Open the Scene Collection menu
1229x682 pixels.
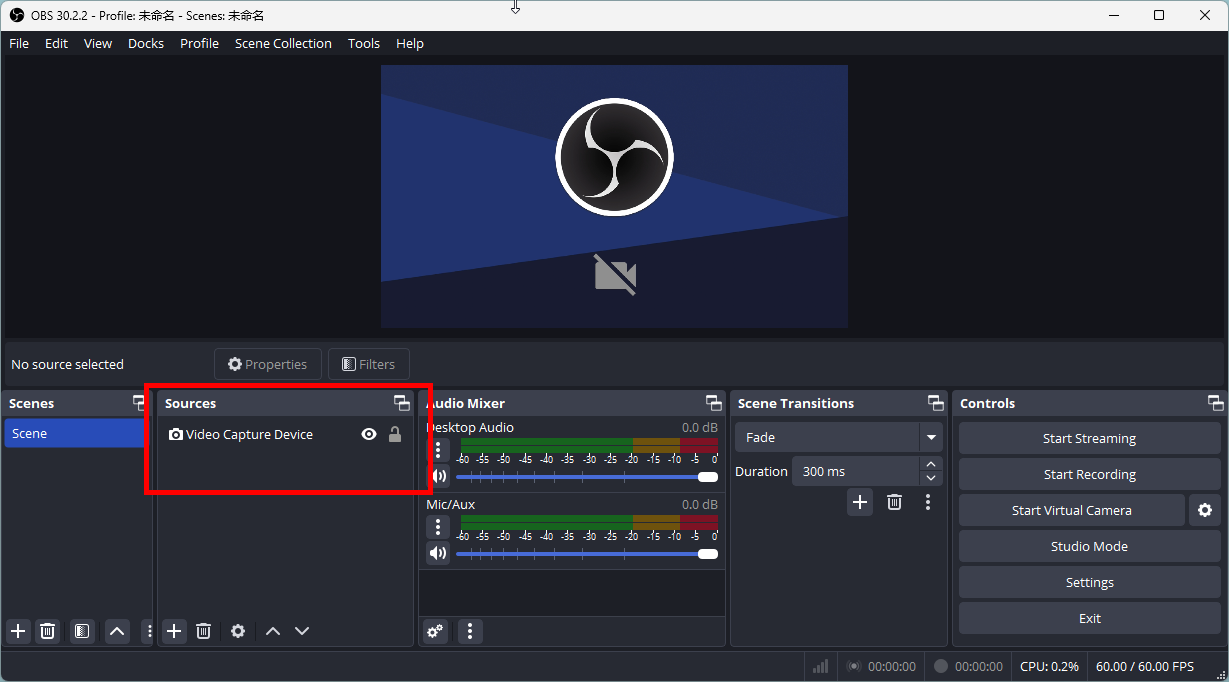pyautogui.click(x=283, y=43)
